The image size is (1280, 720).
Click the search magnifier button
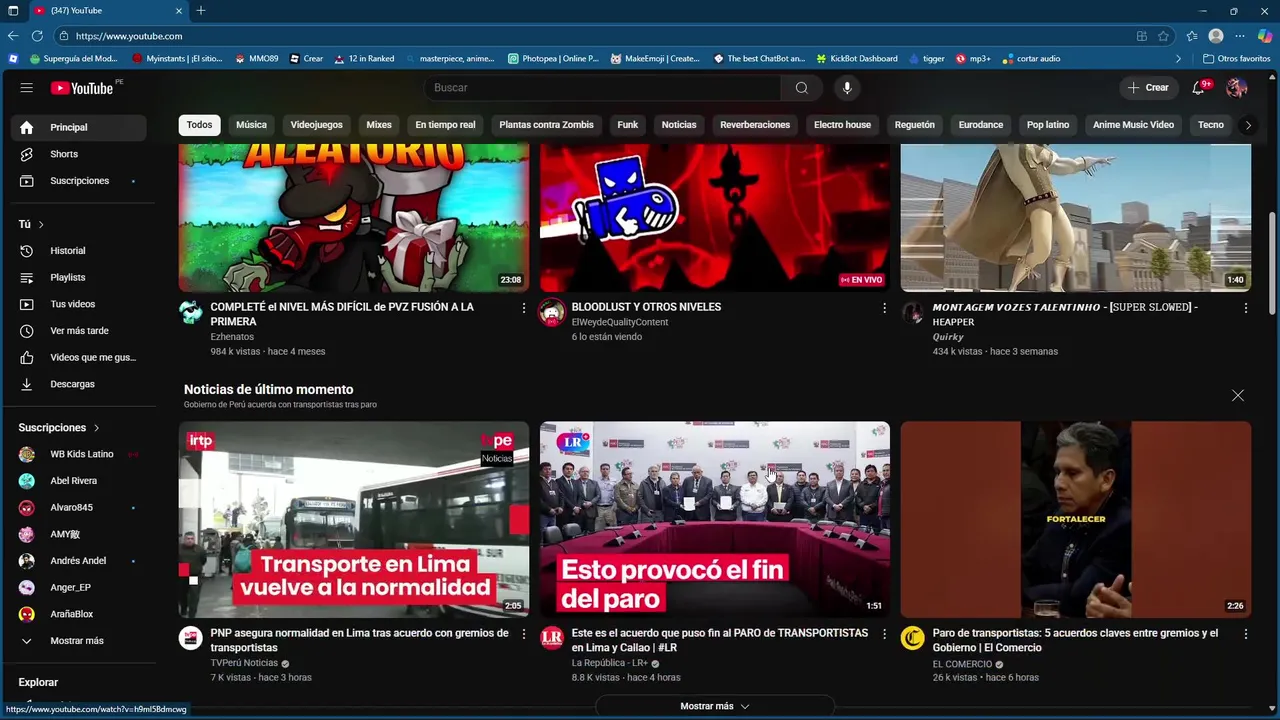pos(802,88)
